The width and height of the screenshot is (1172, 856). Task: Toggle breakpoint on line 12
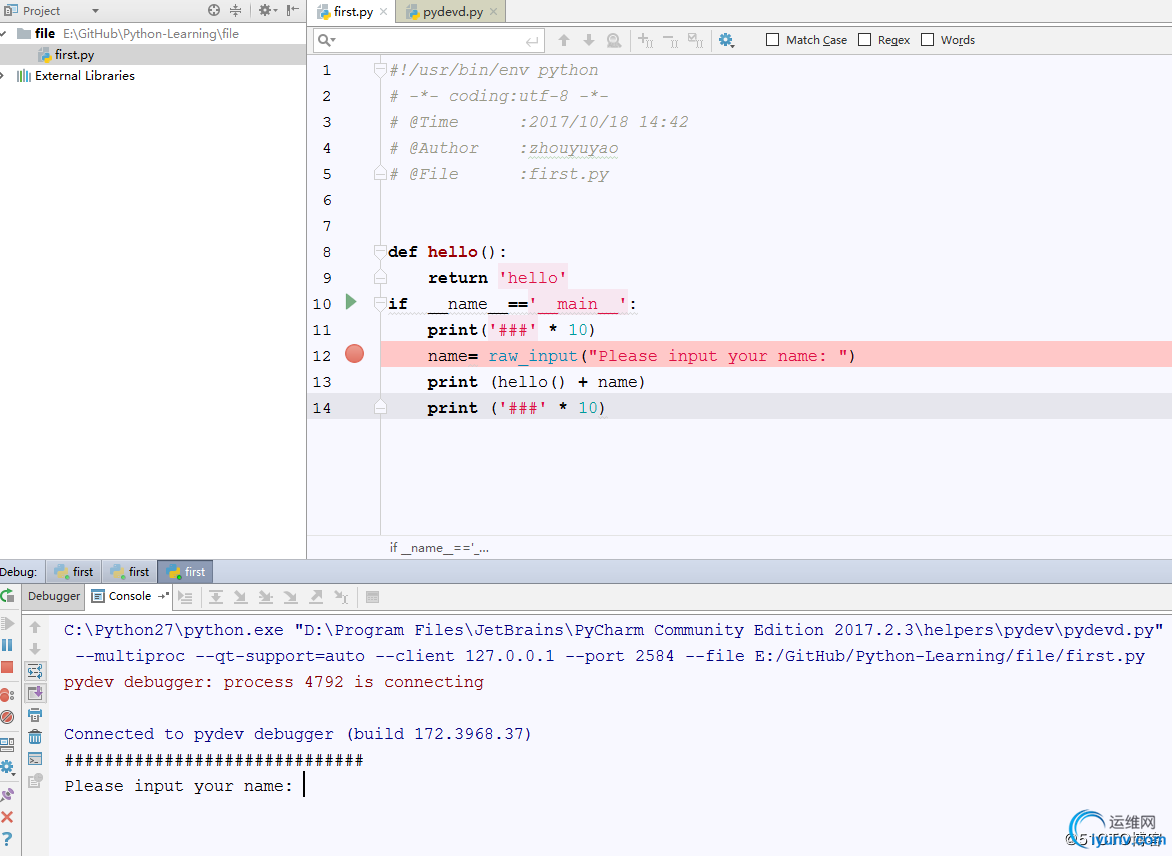(x=354, y=354)
